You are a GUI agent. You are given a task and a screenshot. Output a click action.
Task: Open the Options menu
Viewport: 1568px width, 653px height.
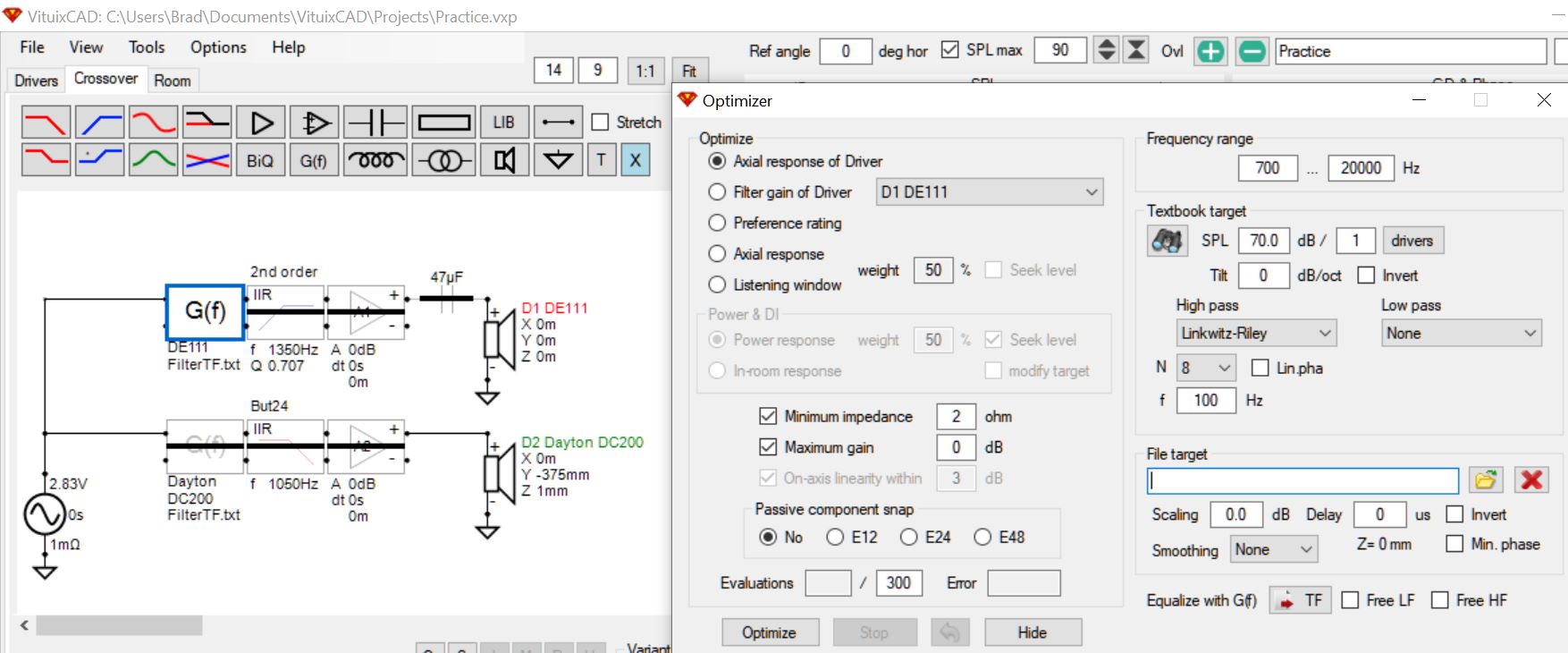pos(218,47)
